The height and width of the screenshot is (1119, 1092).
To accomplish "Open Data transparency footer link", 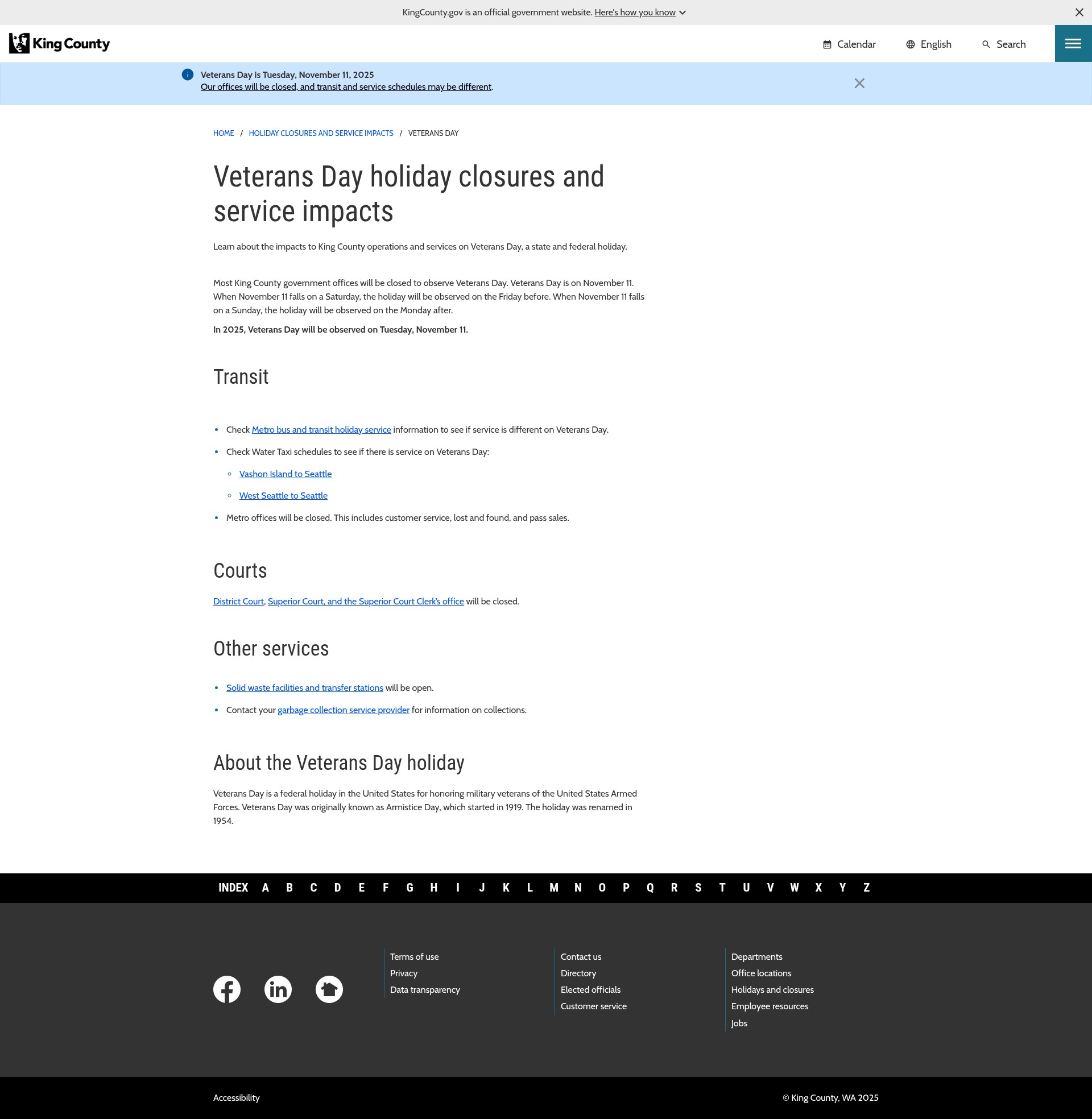I will [x=425, y=990].
